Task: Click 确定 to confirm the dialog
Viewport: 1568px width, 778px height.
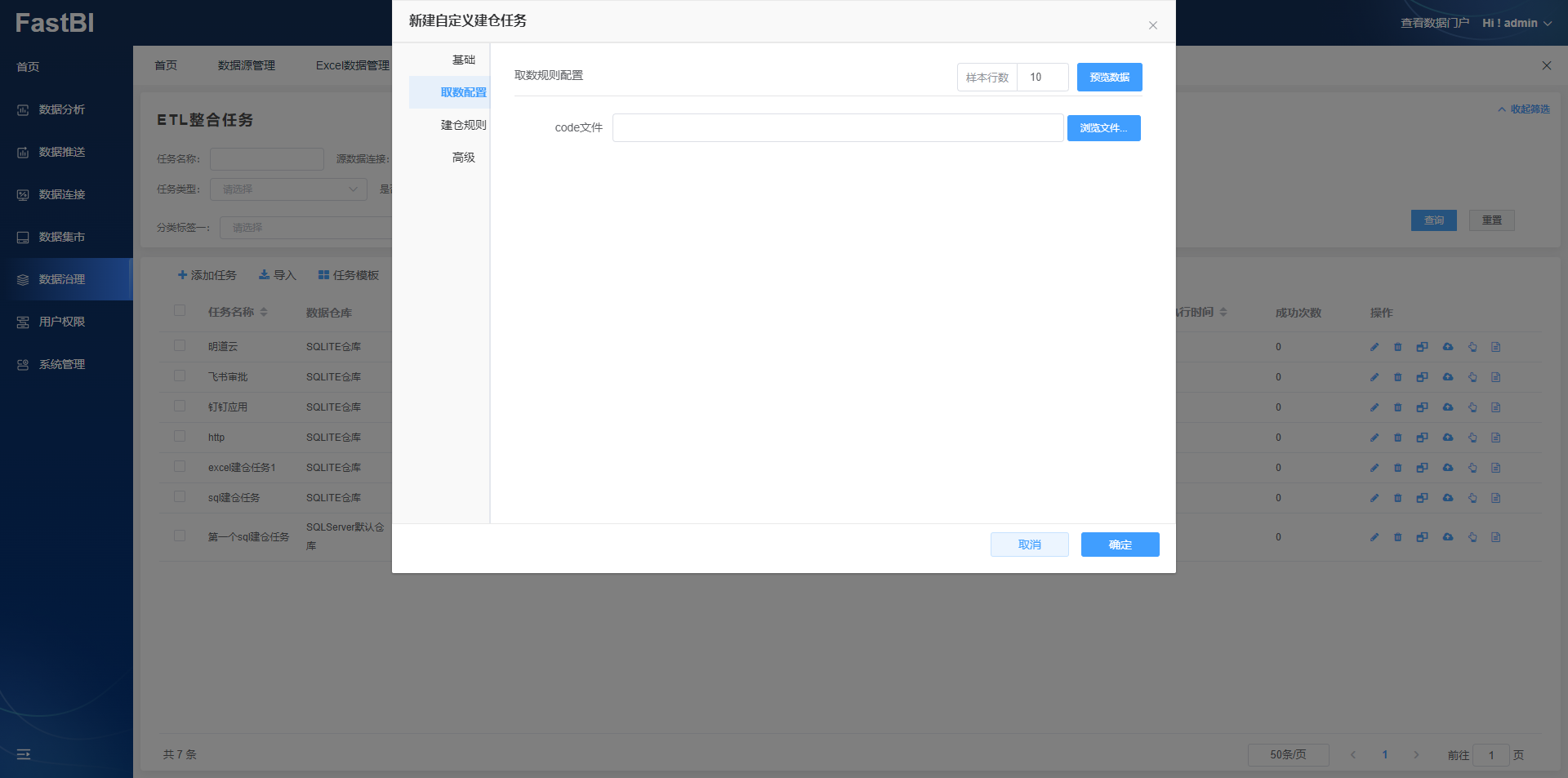Action: click(x=1120, y=545)
